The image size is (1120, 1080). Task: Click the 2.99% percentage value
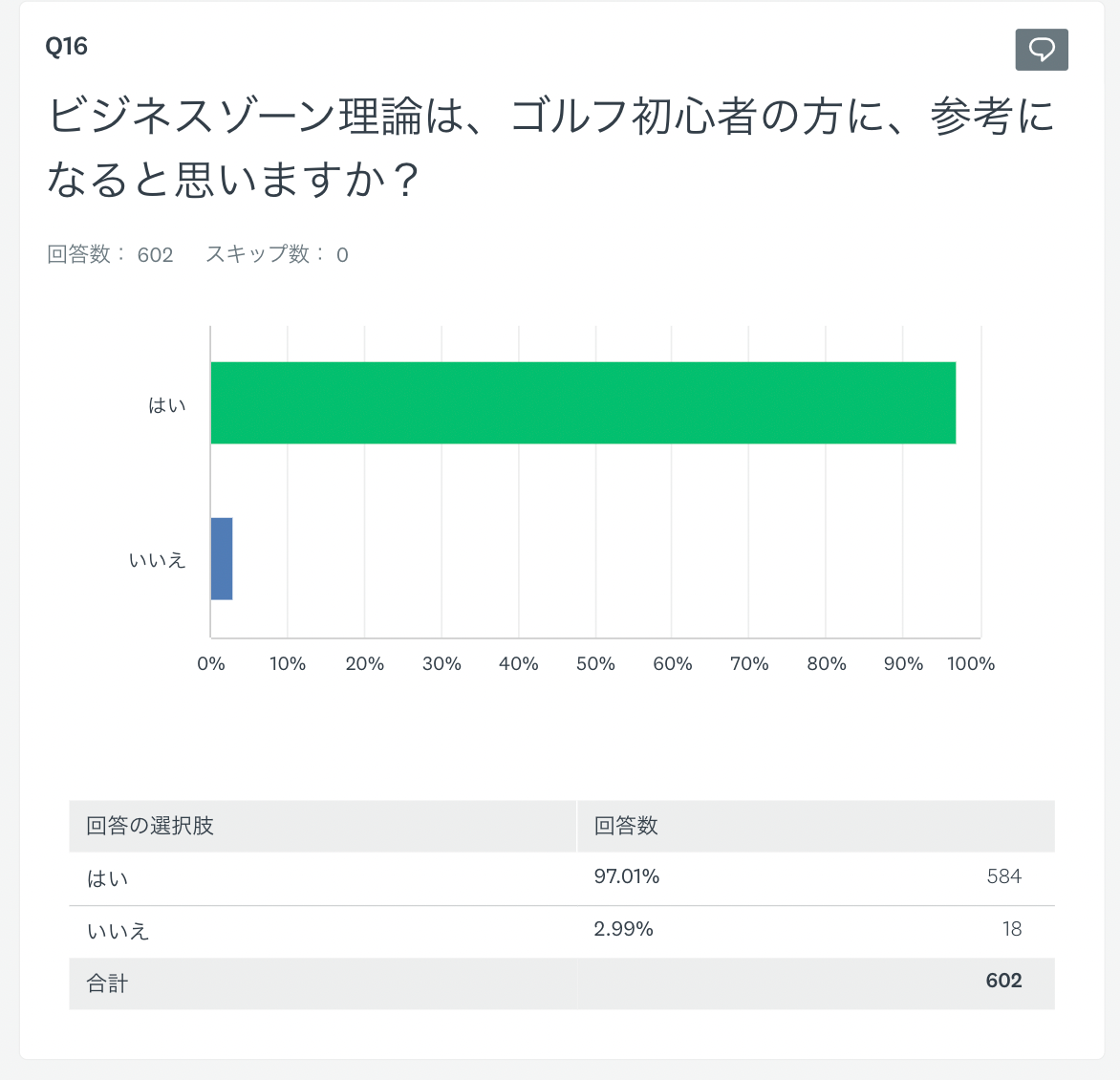[623, 929]
